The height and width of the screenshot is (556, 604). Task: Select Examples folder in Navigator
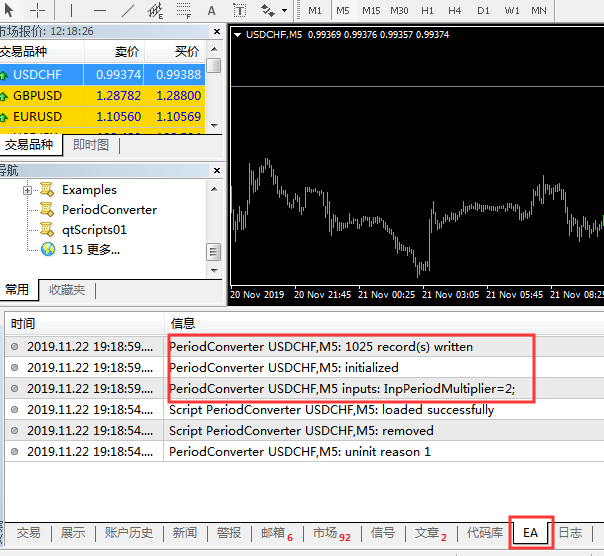pyautogui.click(x=89, y=190)
